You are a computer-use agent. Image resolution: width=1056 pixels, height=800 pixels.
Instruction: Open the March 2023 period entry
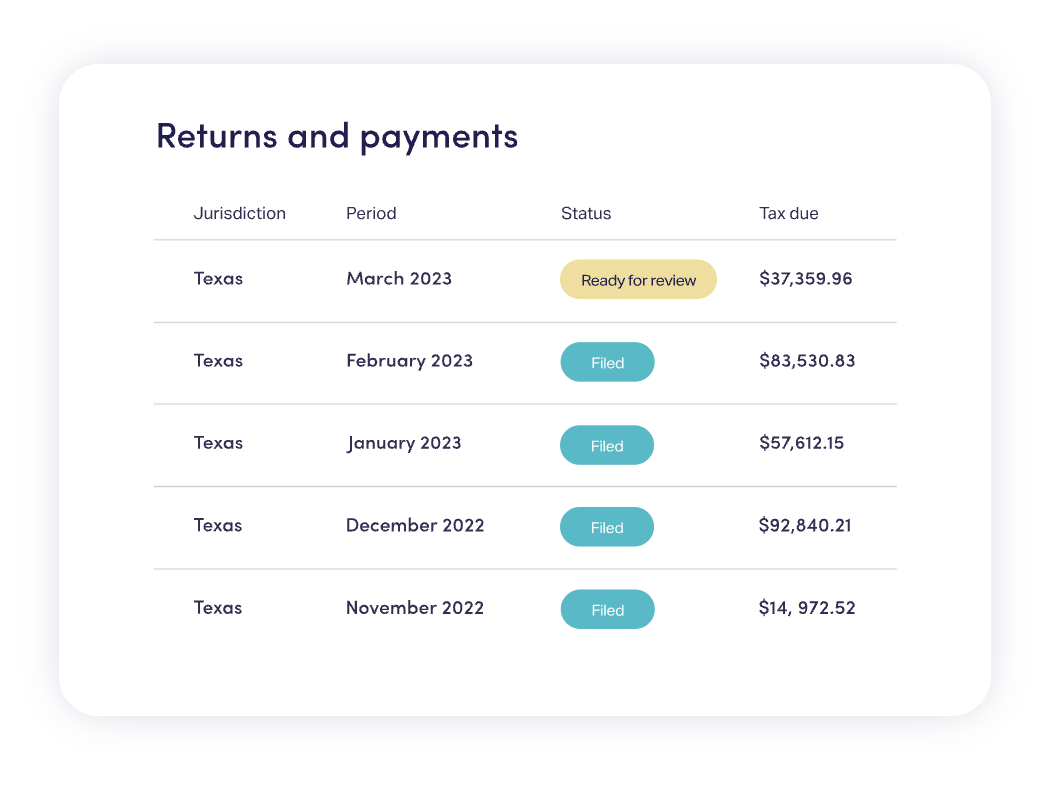click(x=399, y=279)
